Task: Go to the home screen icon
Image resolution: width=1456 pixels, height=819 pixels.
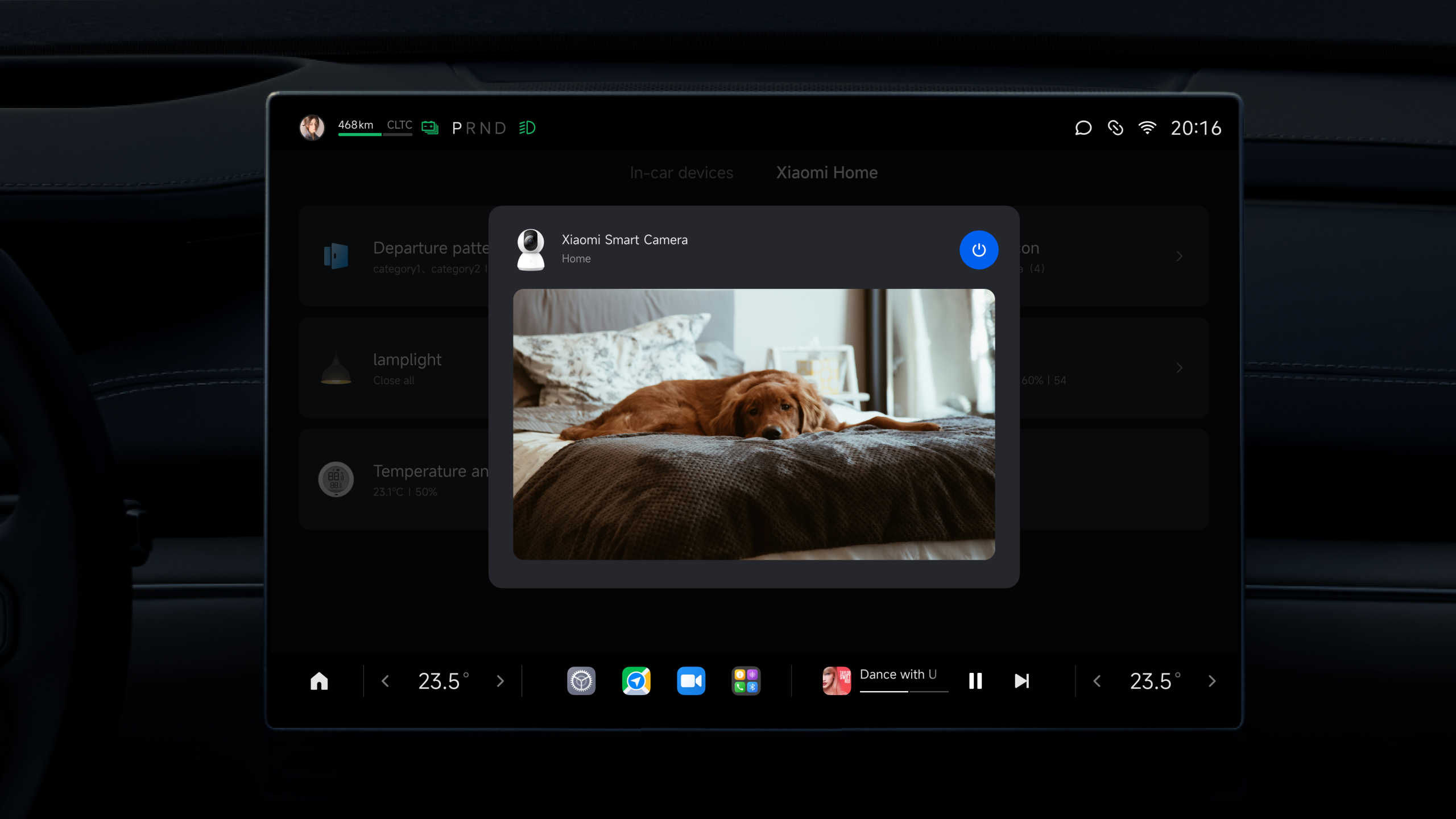Action: tap(319, 681)
